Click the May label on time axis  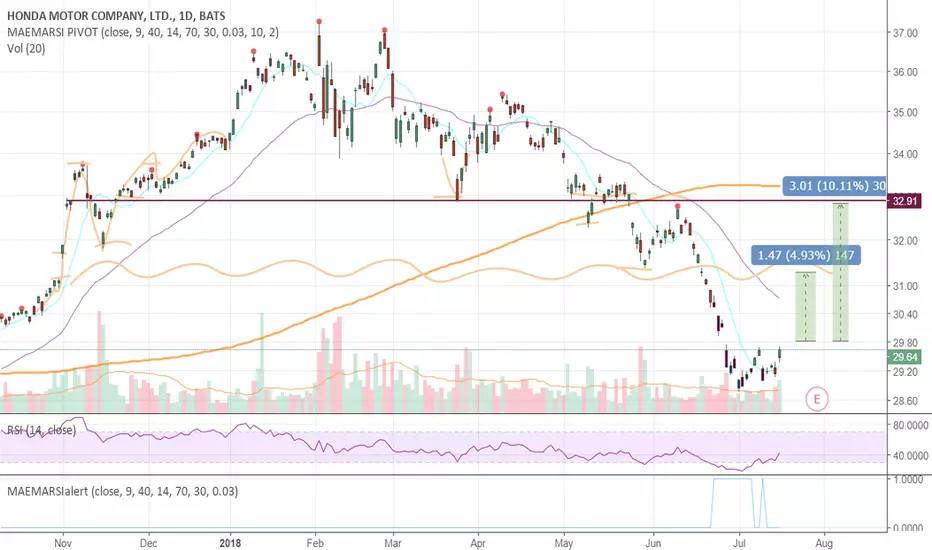coord(563,543)
